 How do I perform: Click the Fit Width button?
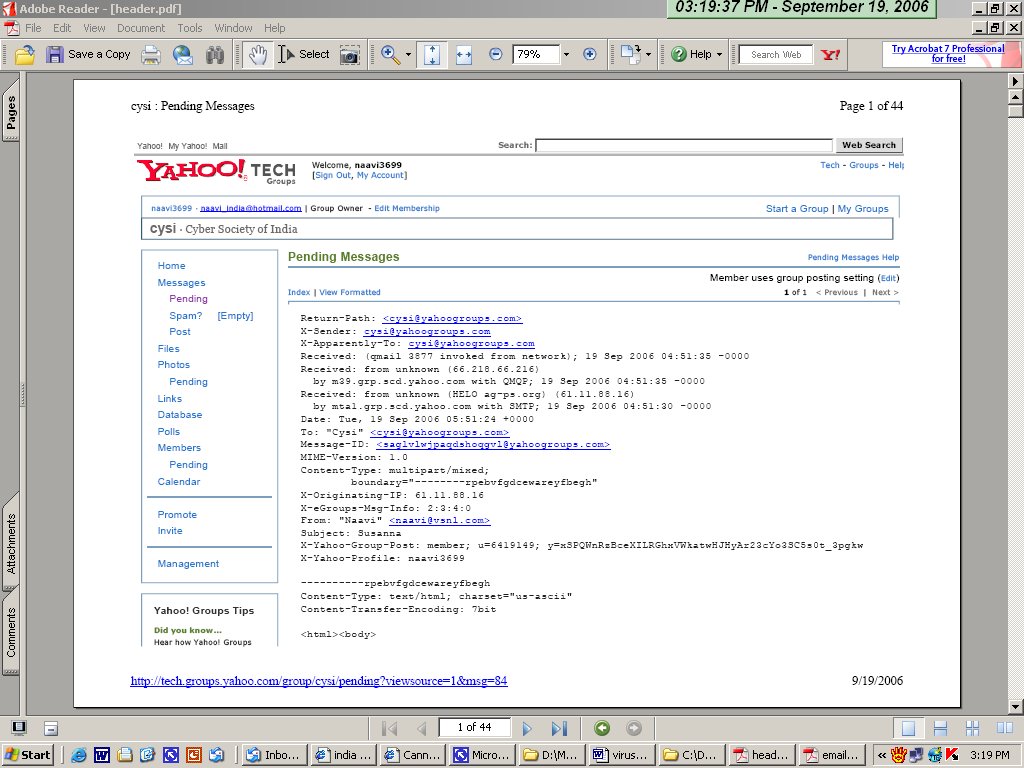coord(464,55)
